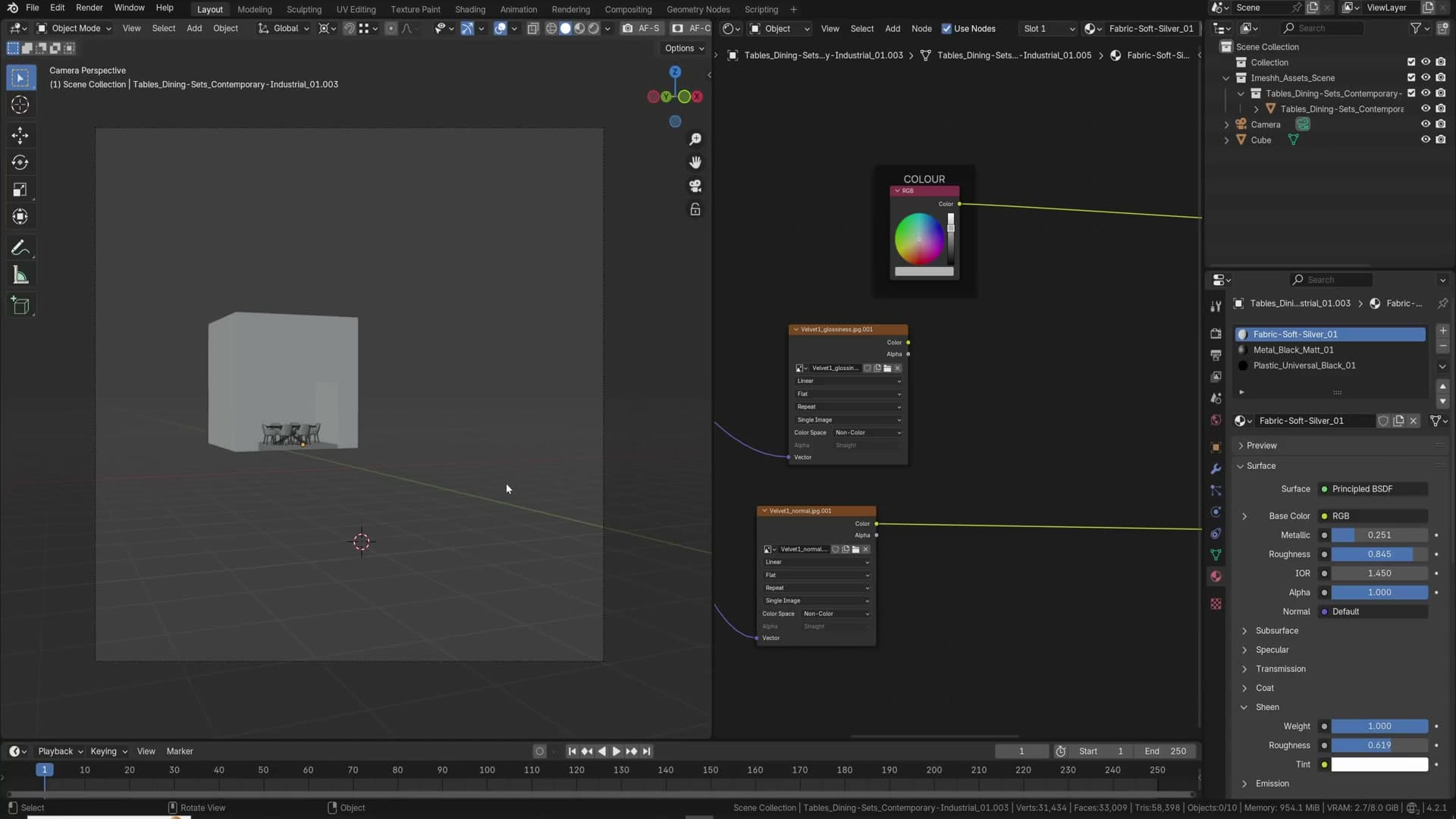Expand the Camera item in outliner
Screen dimensions: 1456x819
coord(1226,124)
